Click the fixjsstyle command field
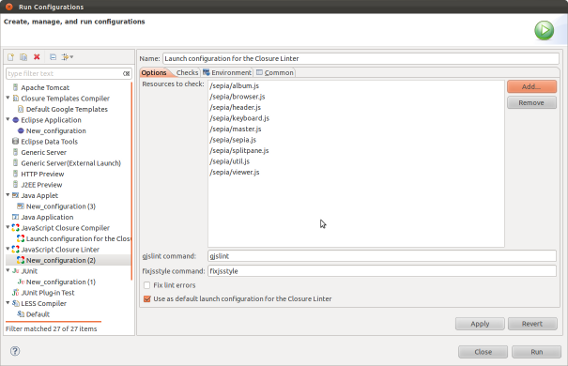This screenshot has width=568, height=366. click(382, 271)
